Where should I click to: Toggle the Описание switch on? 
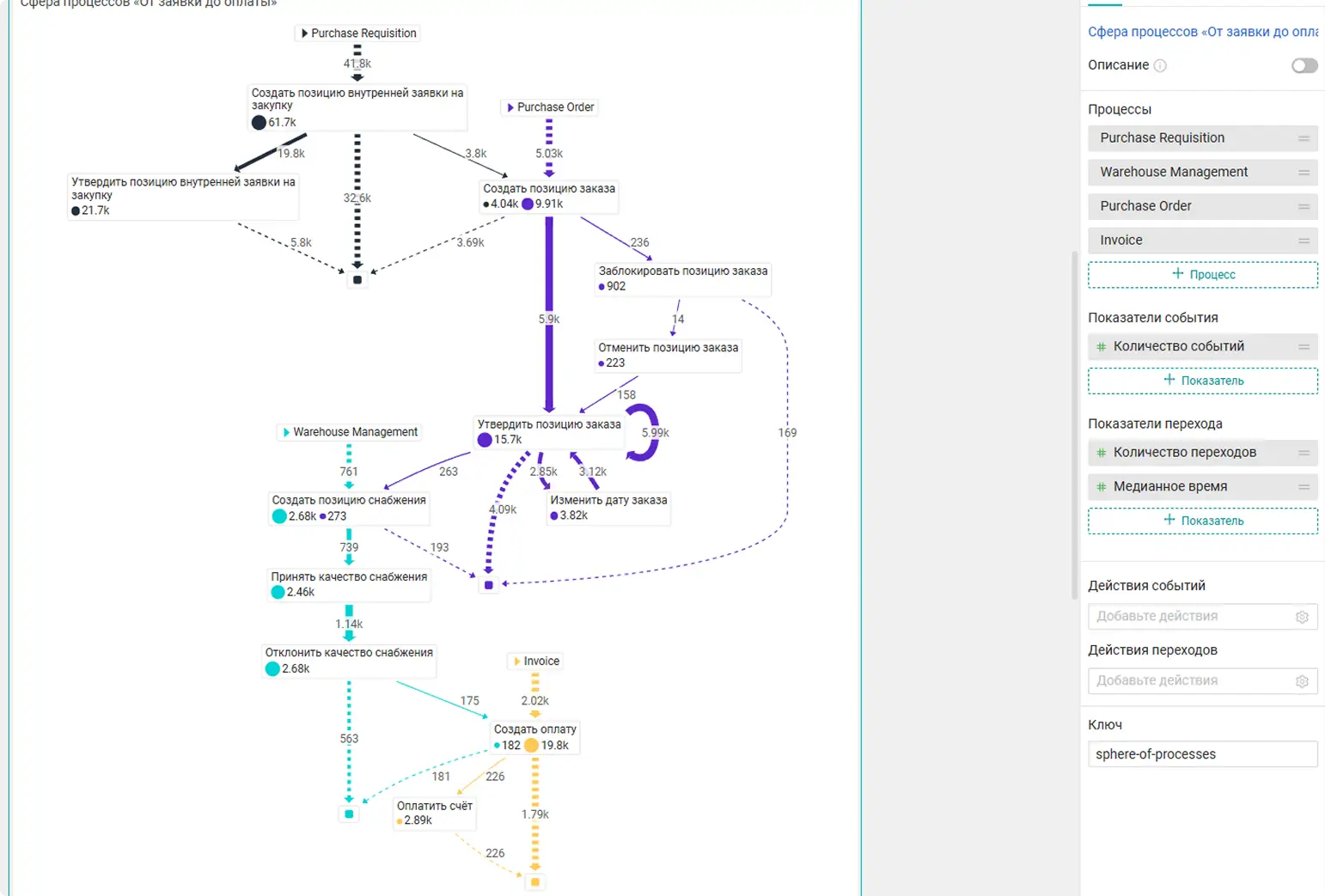click(x=1304, y=66)
